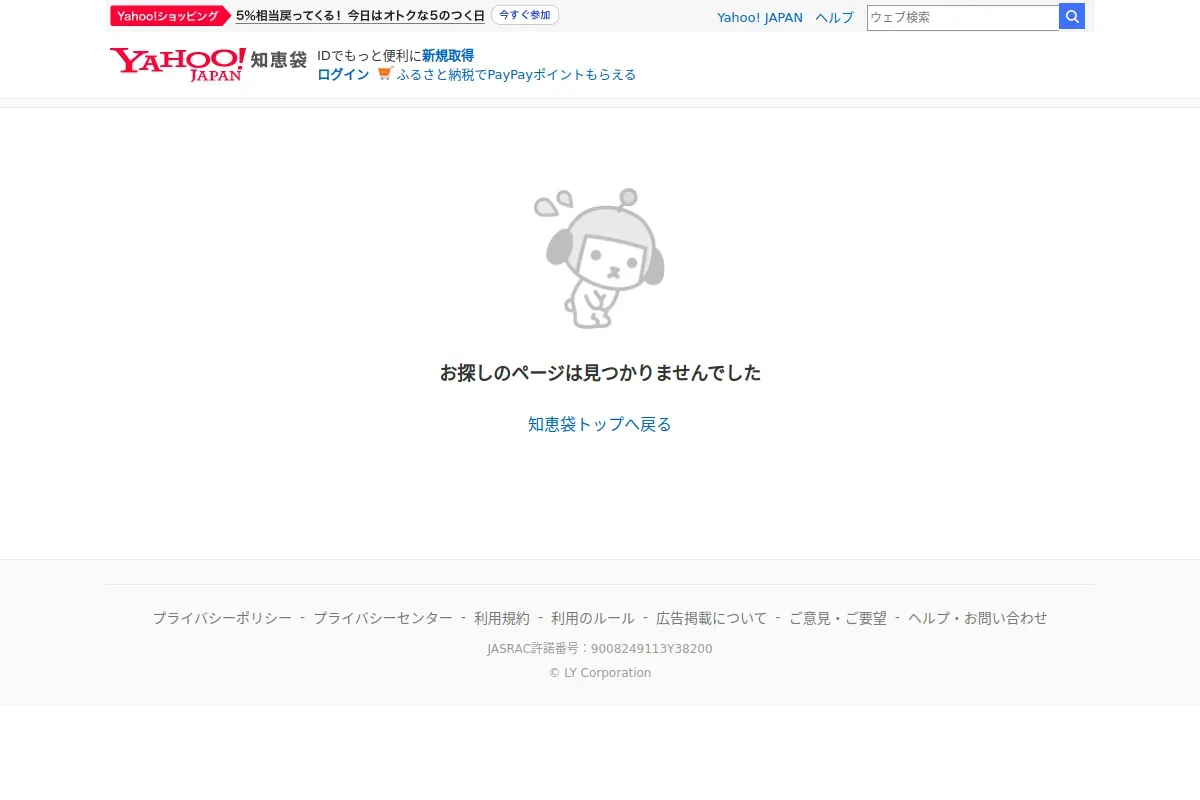The height and width of the screenshot is (800, 1200).
Task: Open the 利用規約 footer link
Action: click(502, 618)
